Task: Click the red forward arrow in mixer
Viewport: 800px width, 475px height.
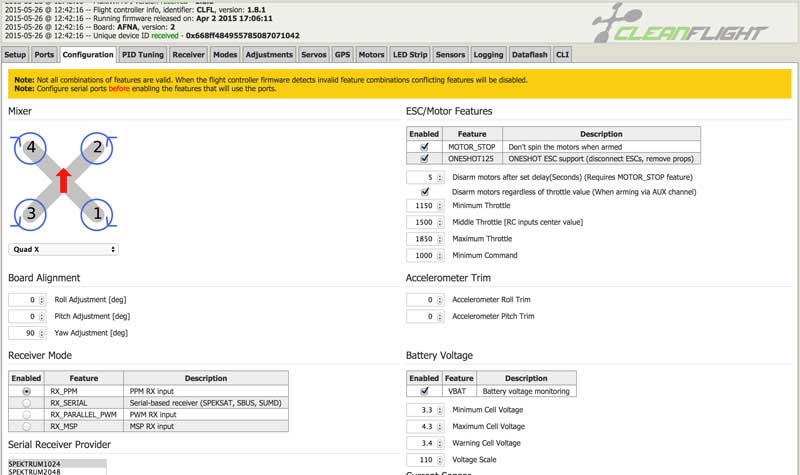Action: pos(63,180)
